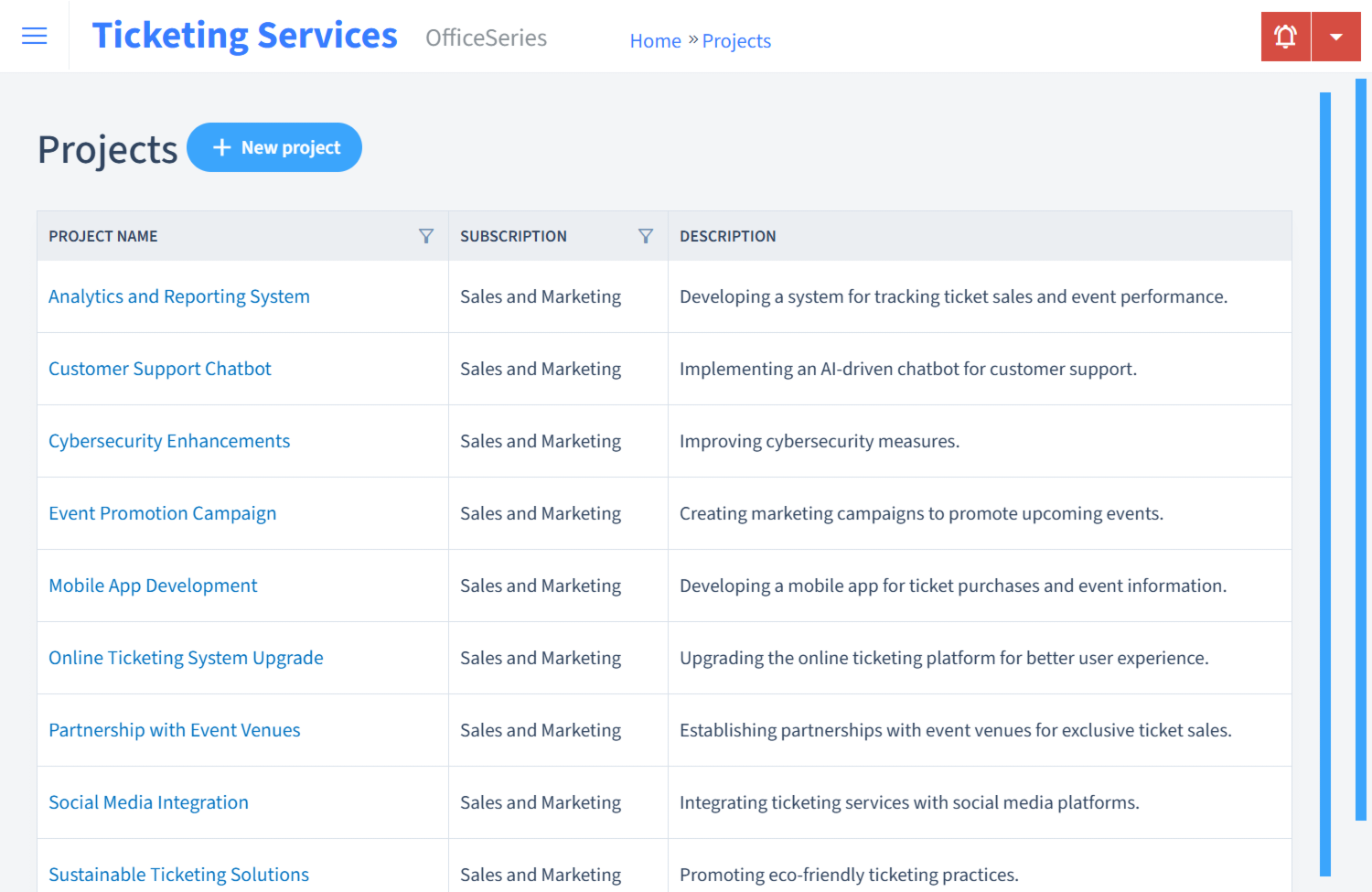The height and width of the screenshot is (892, 1372).
Task: Expand the dropdown beside the bell icon
Action: pos(1335,36)
